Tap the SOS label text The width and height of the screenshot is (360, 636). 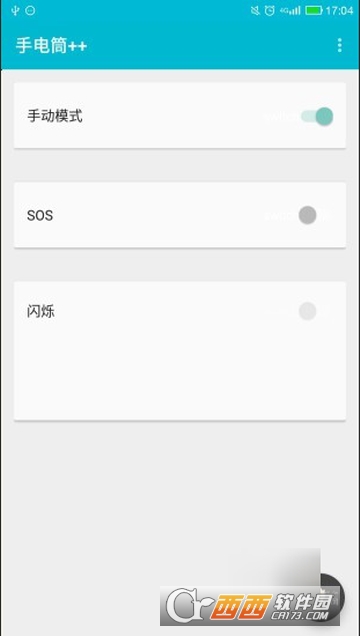[x=40, y=215]
